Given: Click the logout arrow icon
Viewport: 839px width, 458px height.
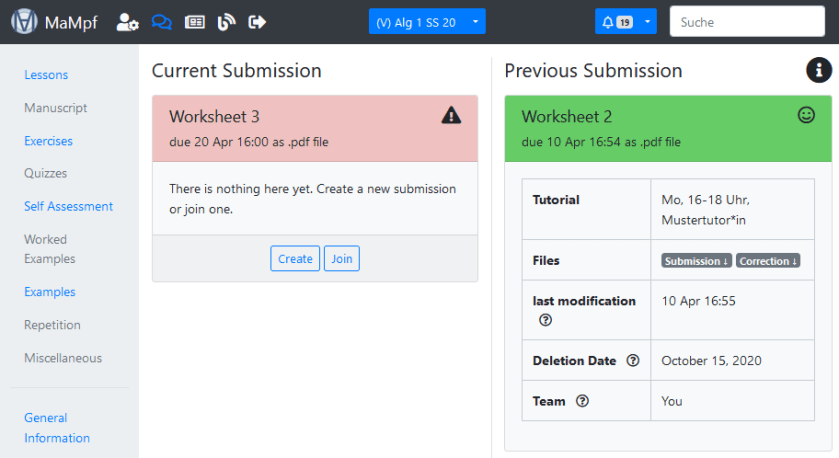Looking at the screenshot, I should coord(257,21).
